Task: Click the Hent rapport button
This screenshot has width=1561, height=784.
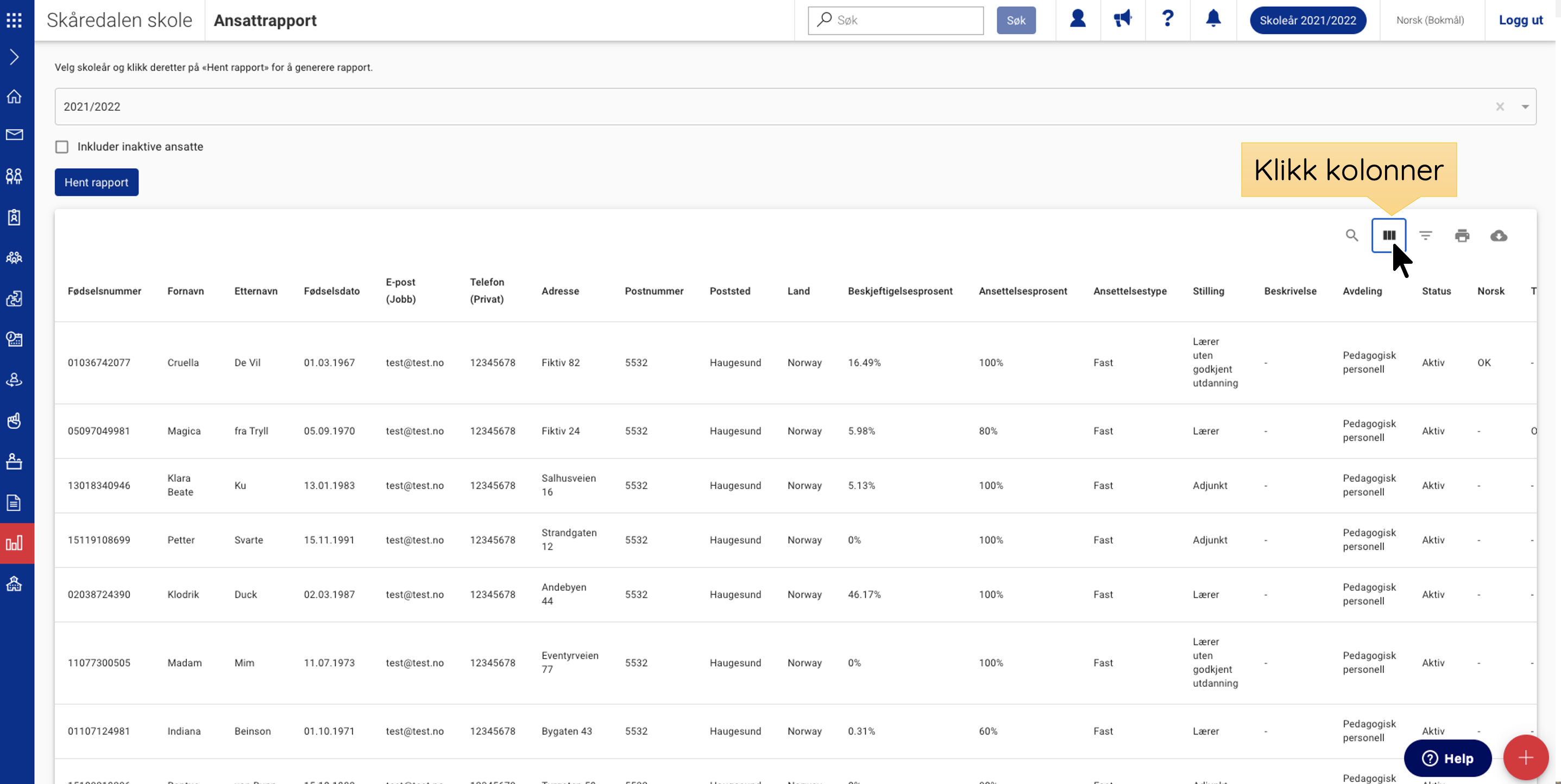Action: (x=96, y=182)
